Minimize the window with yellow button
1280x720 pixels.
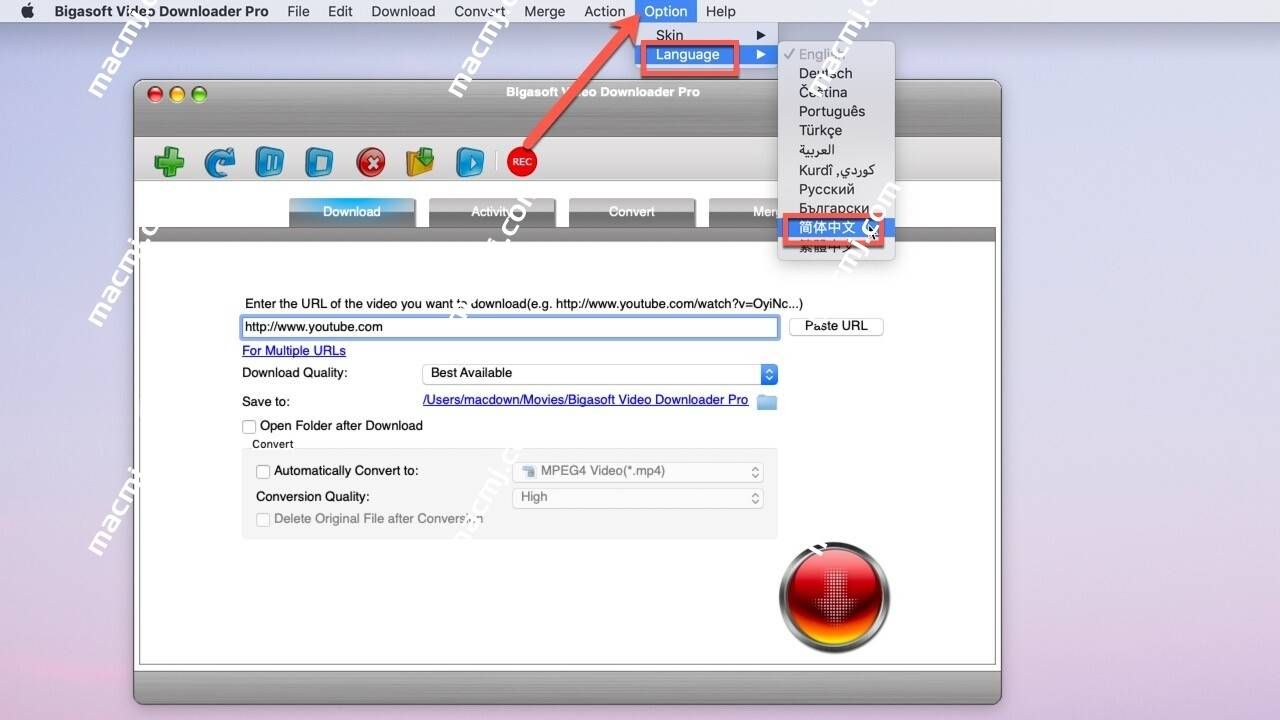click(177, 94)
